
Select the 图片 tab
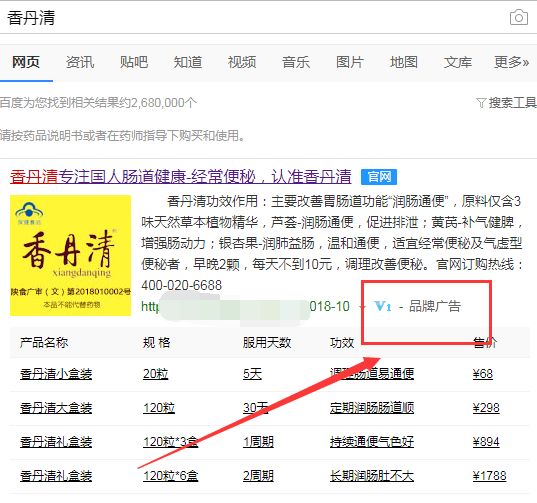point(350,62)
